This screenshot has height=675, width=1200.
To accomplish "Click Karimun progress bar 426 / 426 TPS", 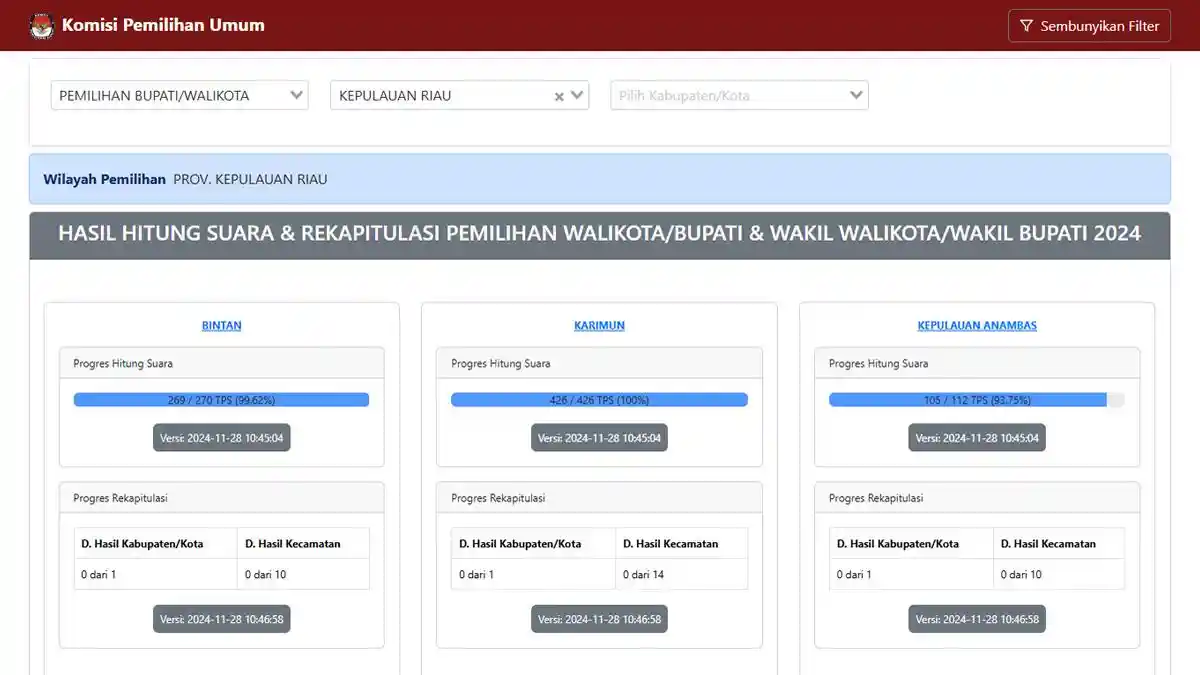I will pos(599,400).
